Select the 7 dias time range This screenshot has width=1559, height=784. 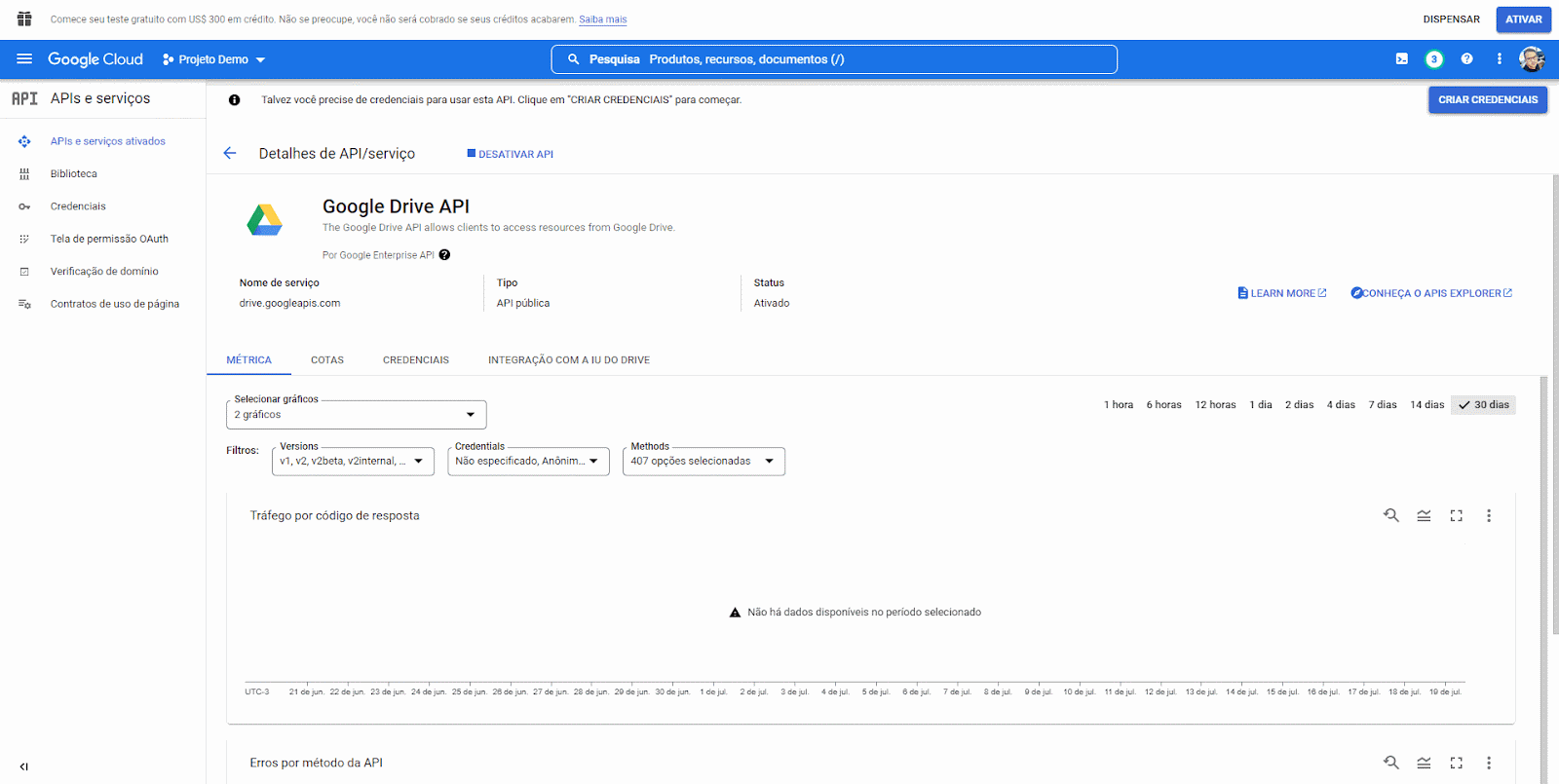tap(1383, 405)
